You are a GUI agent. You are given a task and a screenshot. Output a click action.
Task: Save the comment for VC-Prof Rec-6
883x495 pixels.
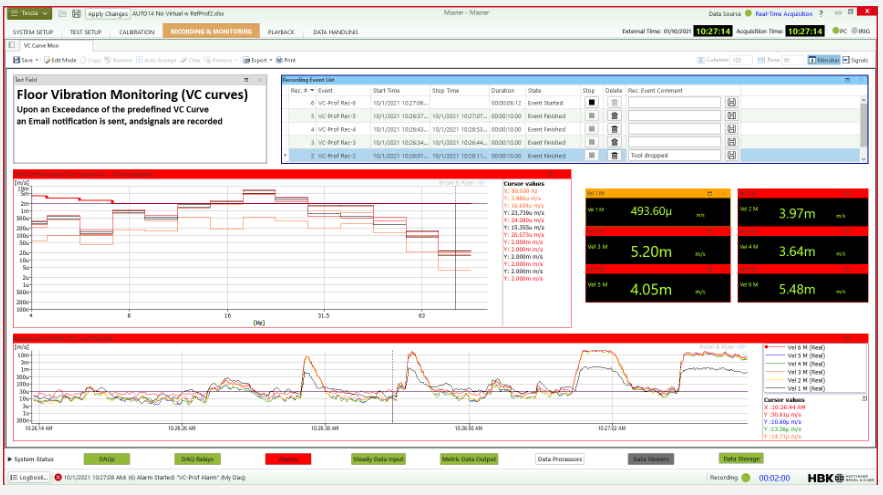[732, 102]
